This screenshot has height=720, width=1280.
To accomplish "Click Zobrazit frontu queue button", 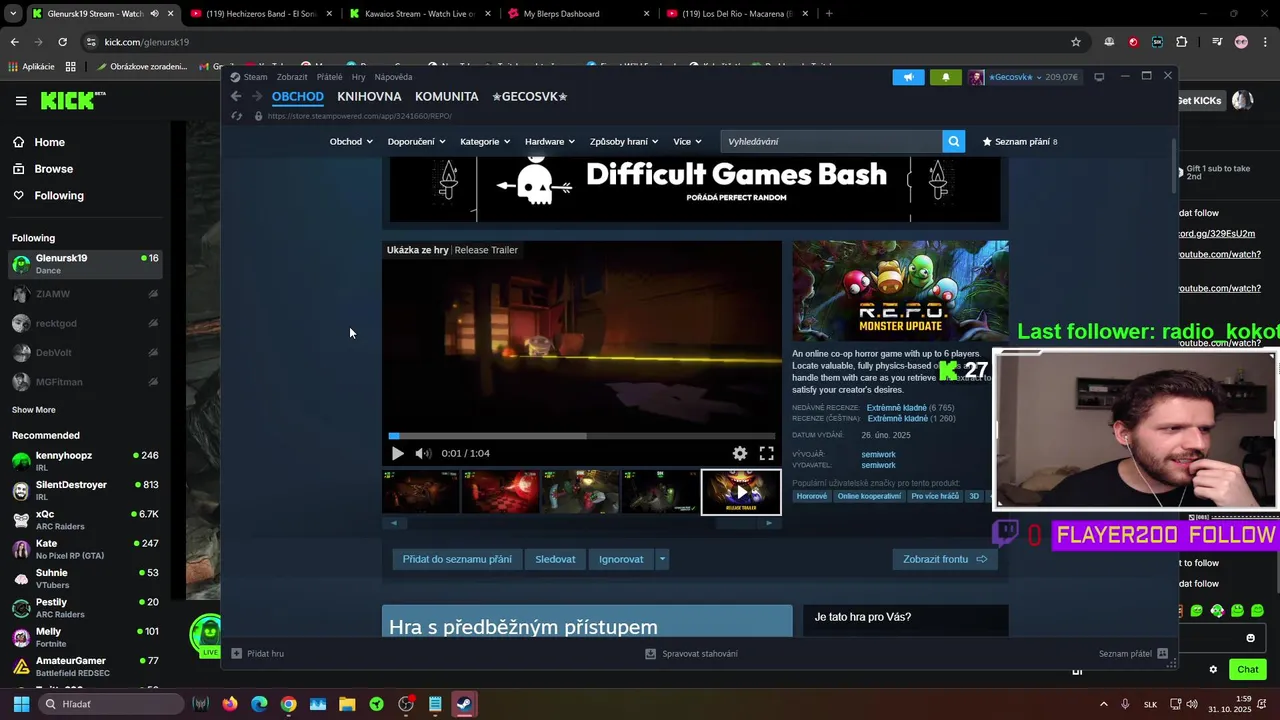I will pos(944,559).
